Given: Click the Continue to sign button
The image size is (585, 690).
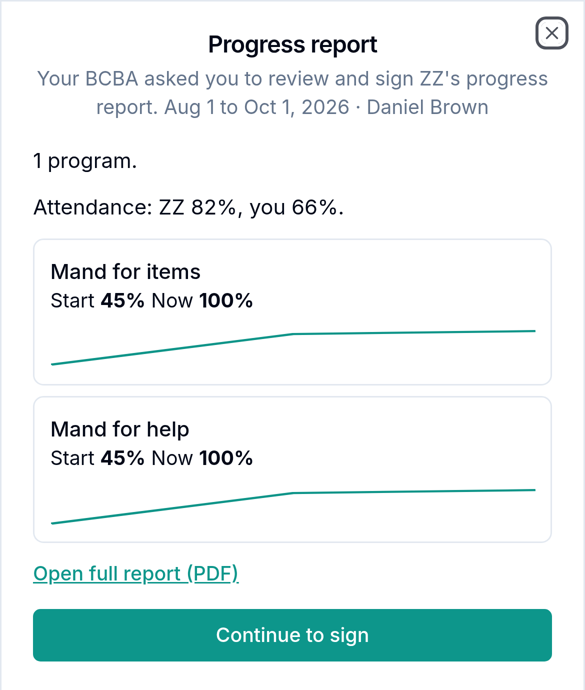Looking at the screenshot, I should [292, 635].
